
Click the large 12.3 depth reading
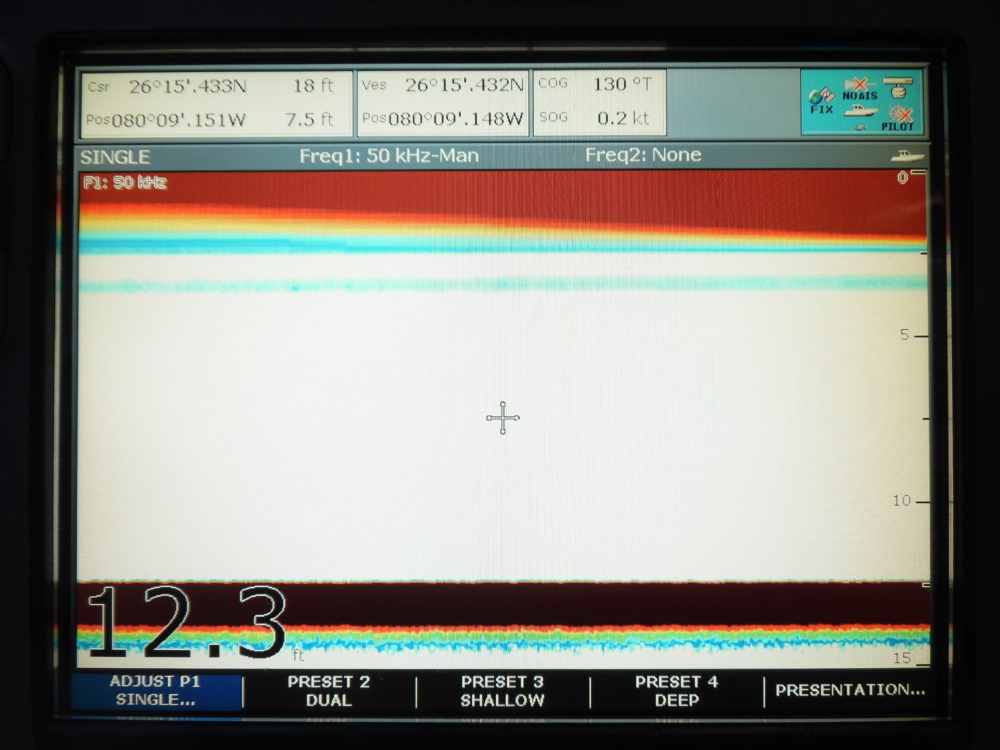(x=188, y=624)
